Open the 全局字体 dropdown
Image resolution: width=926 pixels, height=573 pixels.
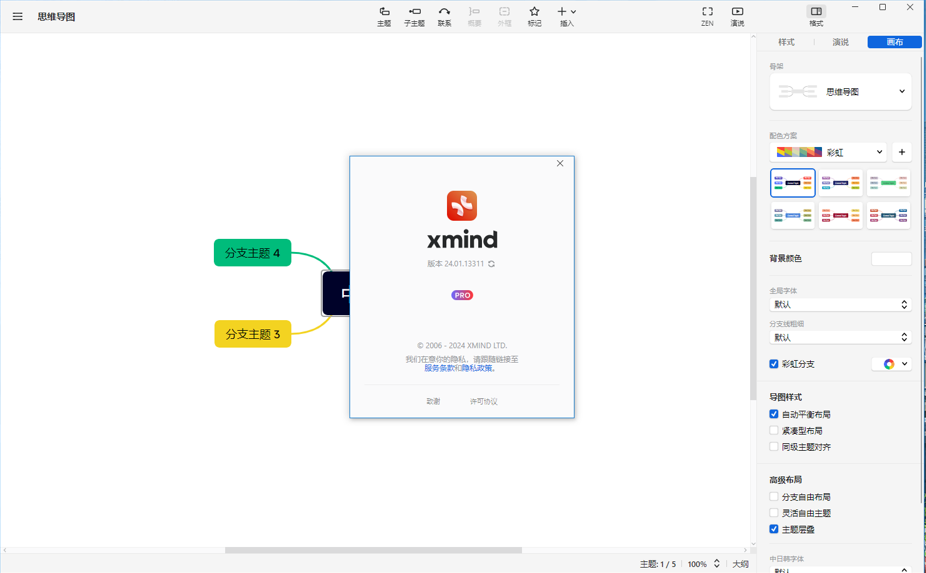point(840,304)
